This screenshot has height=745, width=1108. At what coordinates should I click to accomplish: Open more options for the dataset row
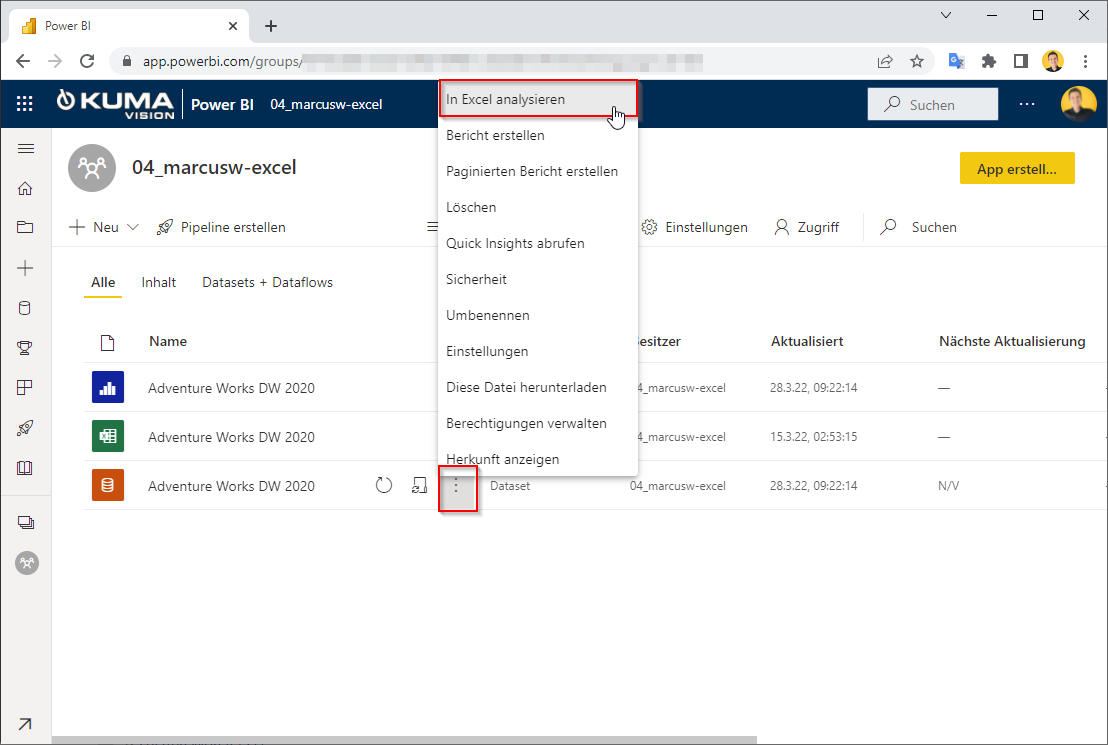point(456,486)
